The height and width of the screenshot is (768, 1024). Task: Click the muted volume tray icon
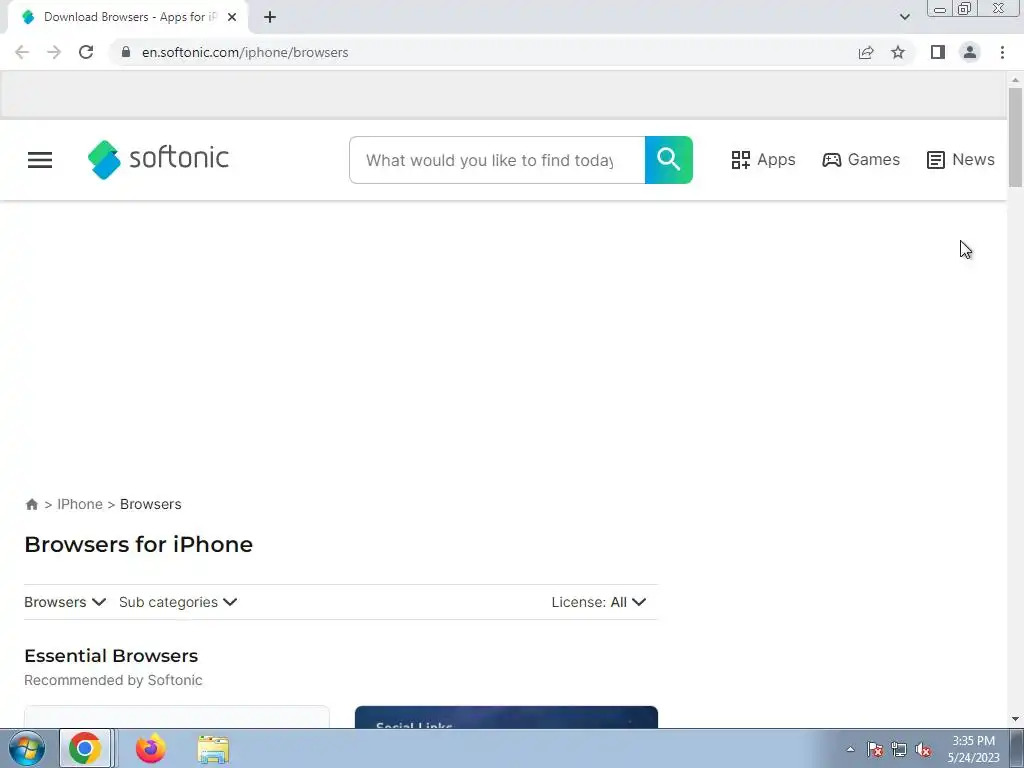[923, 749]
